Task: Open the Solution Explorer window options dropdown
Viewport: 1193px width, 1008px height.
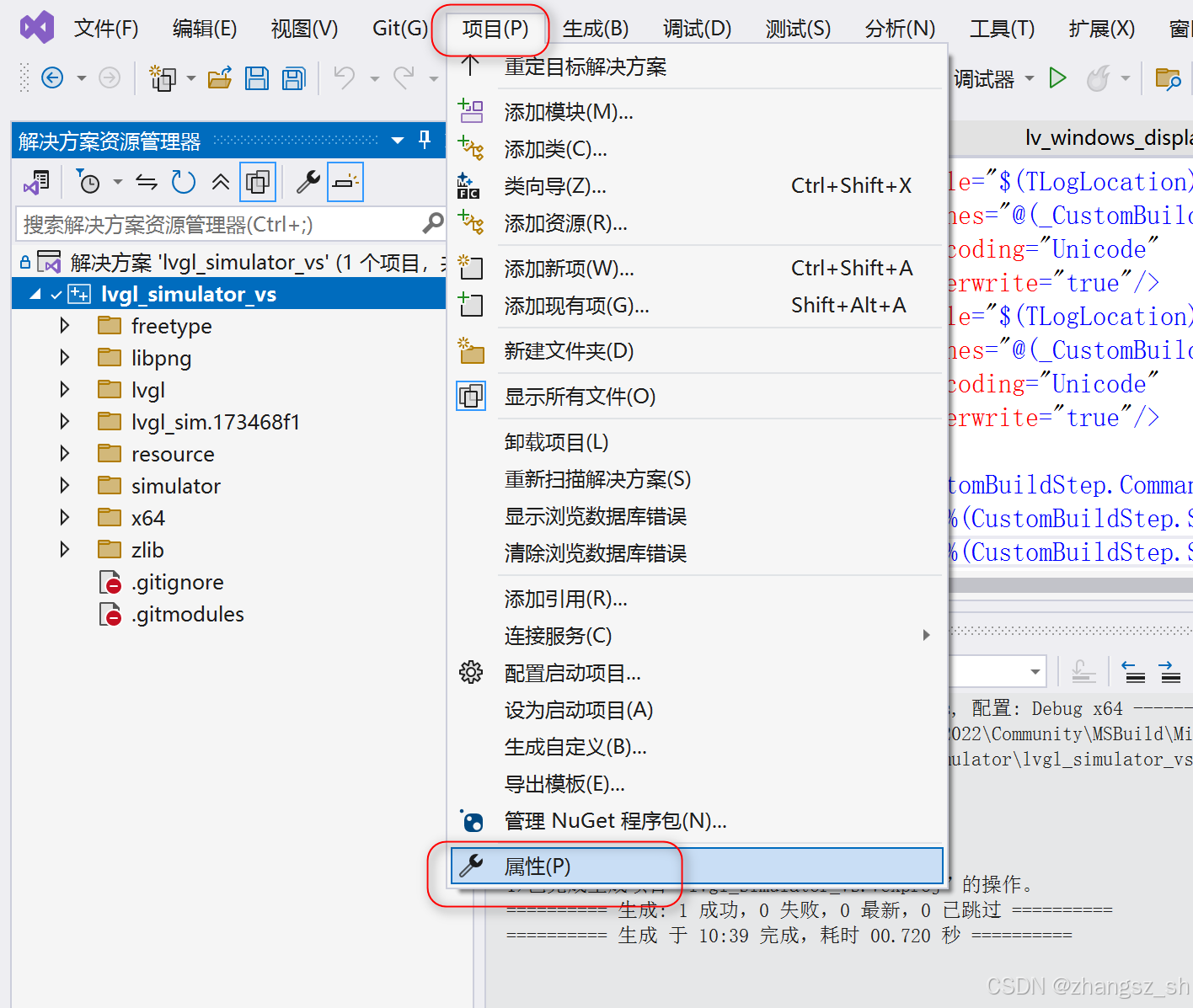Action: 398,141
